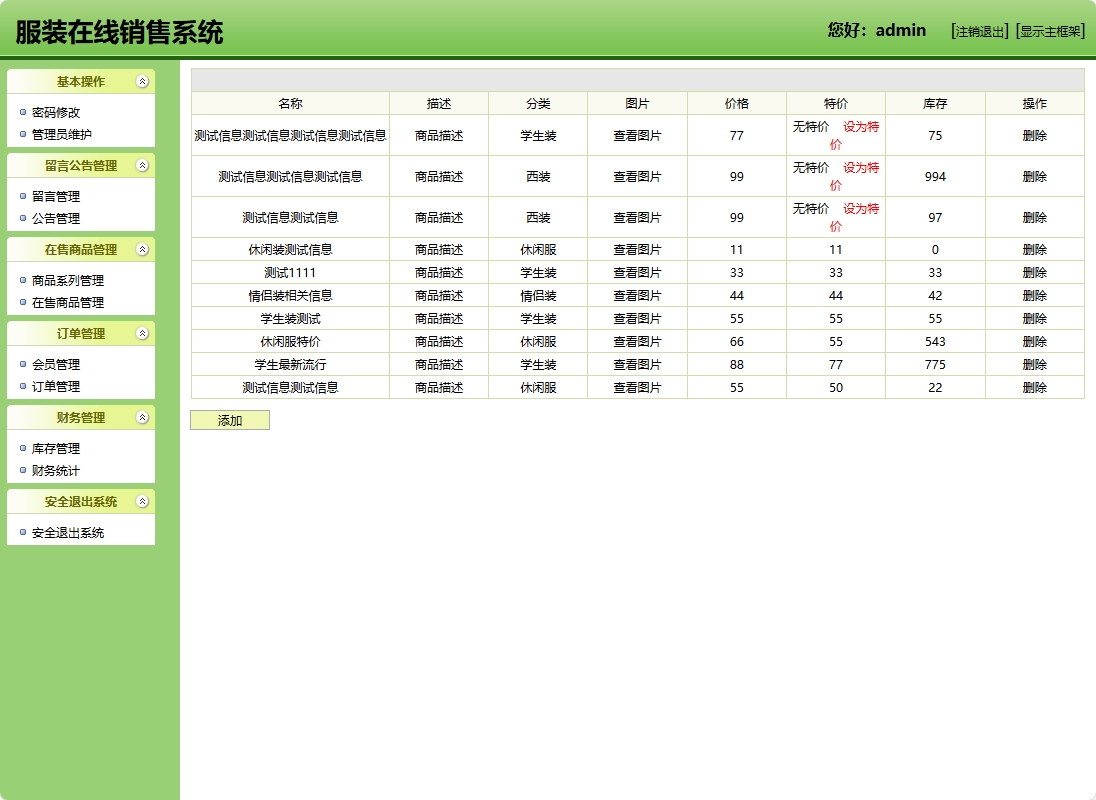Image resolution: width=1096 pixels, height=800 pixels.
Task: Click the bullet icon beside 留言管理
Action: click(x=24, y=196)
